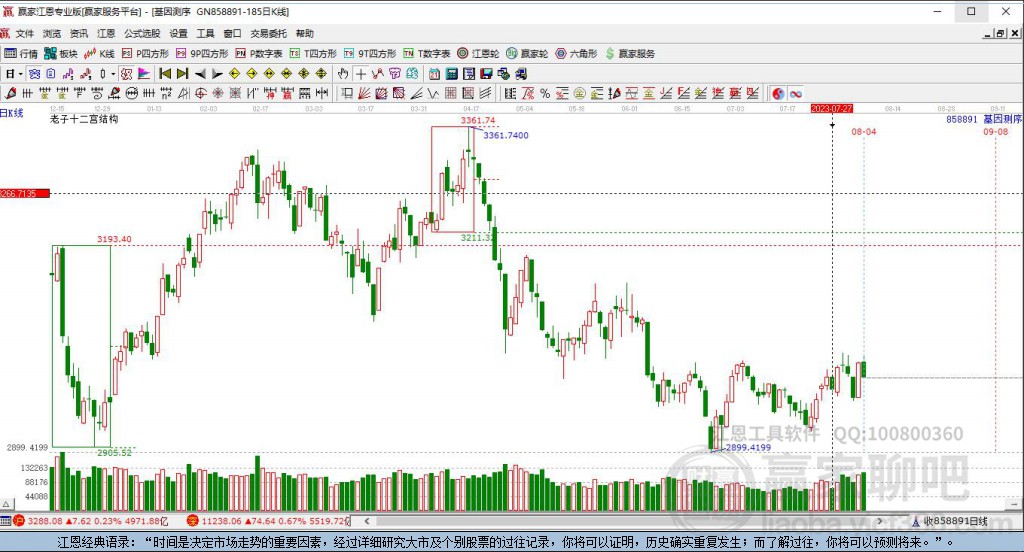
Task: Click the 3193.40 price label
Action: (114, 239)
